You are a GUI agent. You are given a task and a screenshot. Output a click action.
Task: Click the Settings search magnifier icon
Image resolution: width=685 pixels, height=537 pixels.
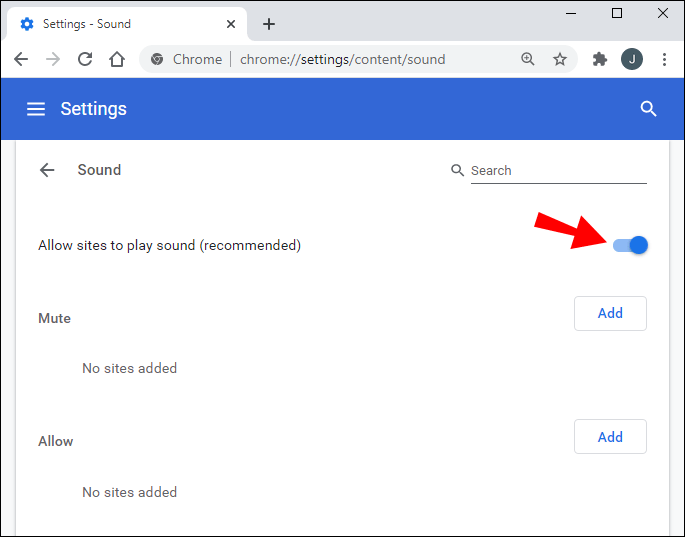coord(648,109)
